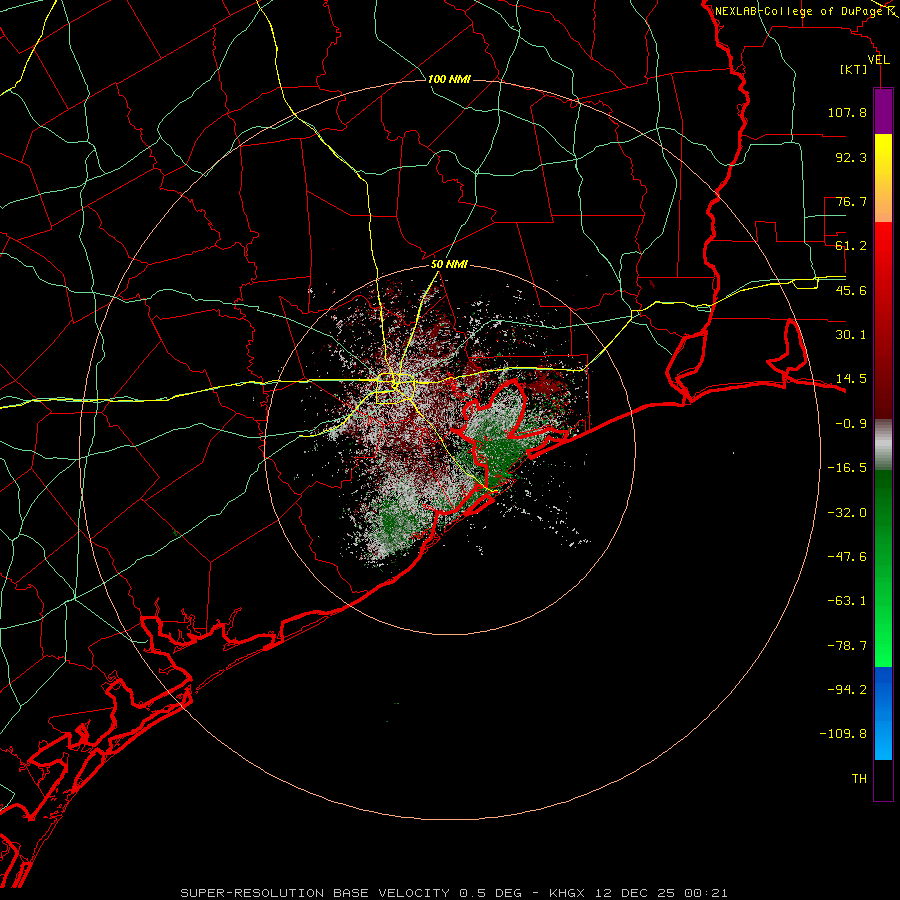Click the gray near-zero color bar segment
The width and height of the screenshot is (900, 900).
pos(883,445)
